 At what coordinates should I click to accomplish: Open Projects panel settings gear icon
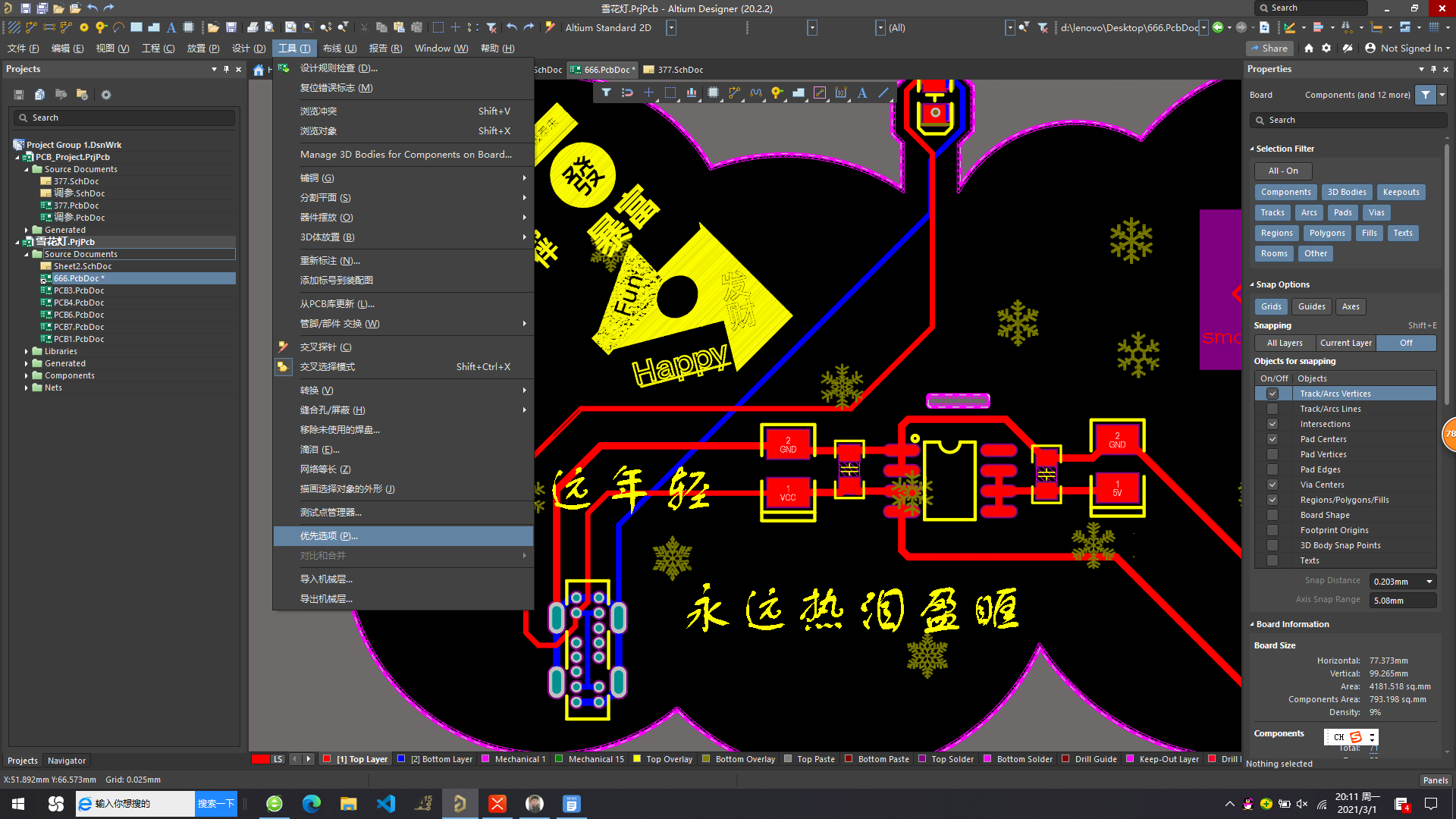click(x=106, y=95)
